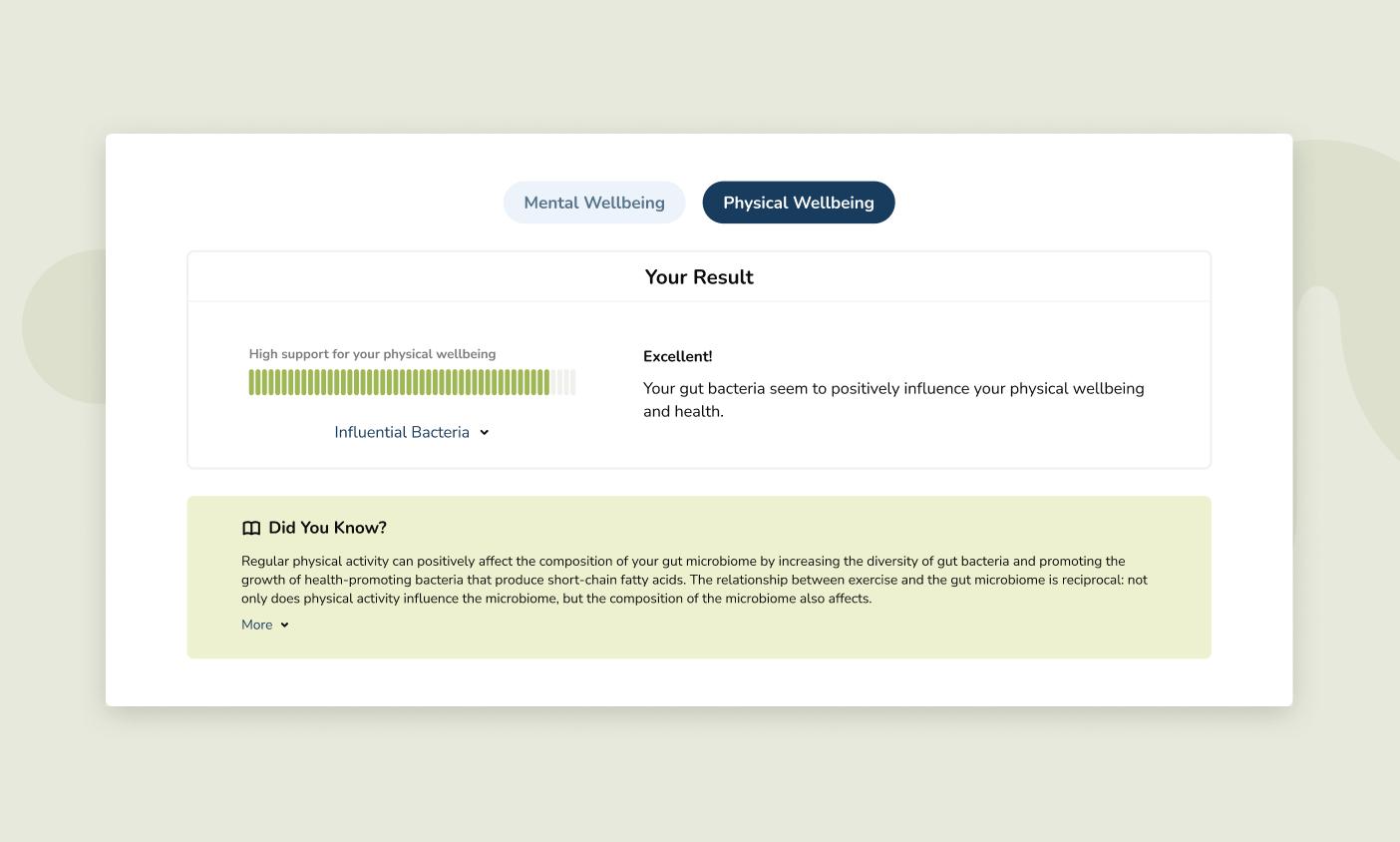Viewport: 1400px width, 842px height.
Task: Click the Your Result heading
Action: (699, 277)
